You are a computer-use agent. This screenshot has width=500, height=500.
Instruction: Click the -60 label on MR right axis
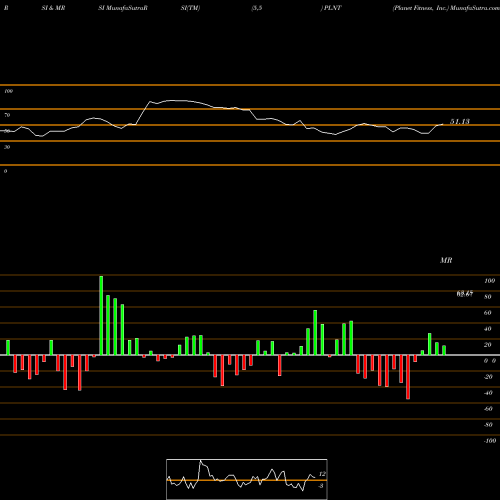coord(488,409)
